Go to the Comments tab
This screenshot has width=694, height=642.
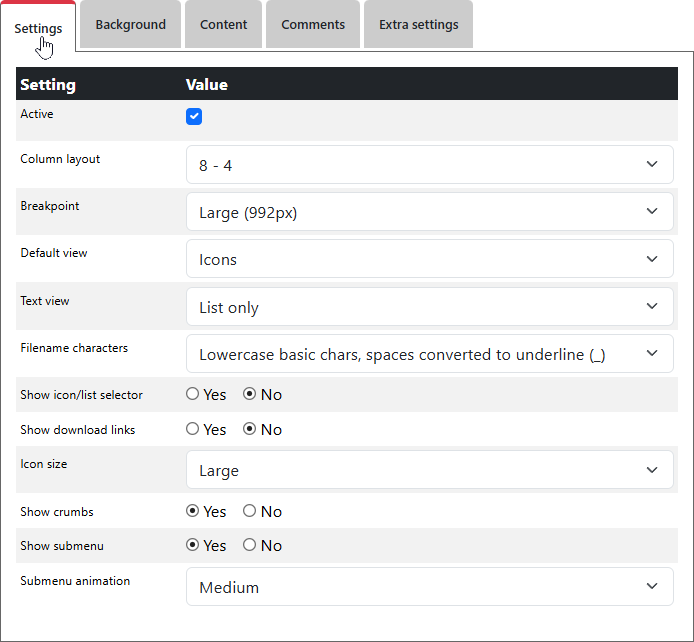pos(312,25)
